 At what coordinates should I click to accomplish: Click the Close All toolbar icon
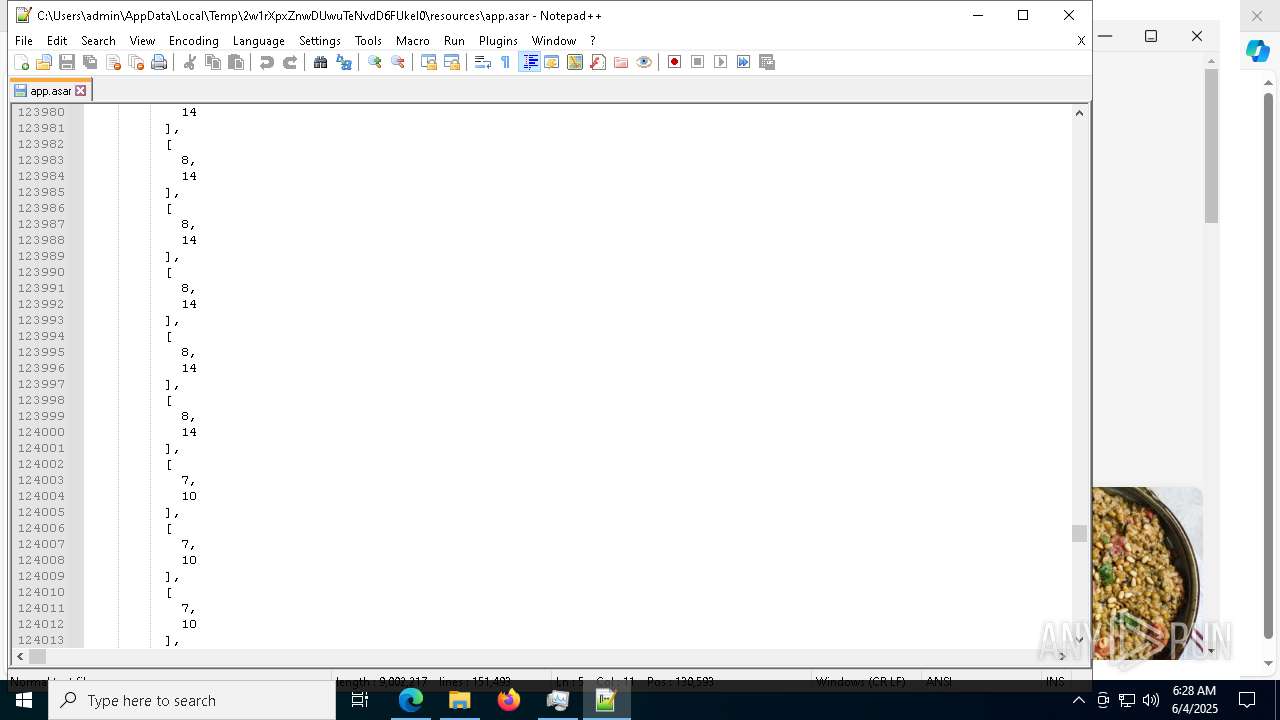pos(136,62)
